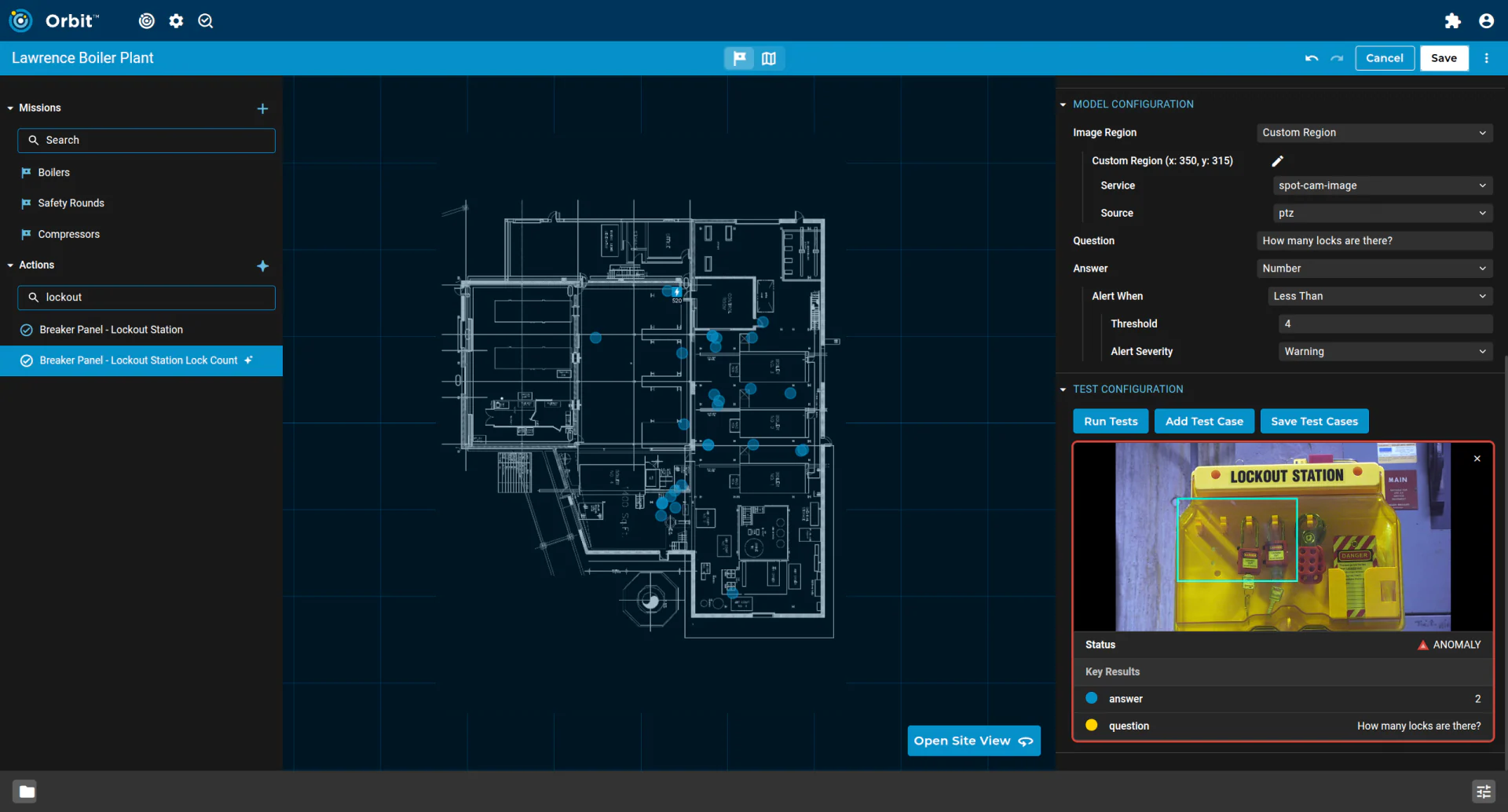Collapse the Test Configuration section
Viewport: 1508px width, 812px height.
coord(1063,390)
